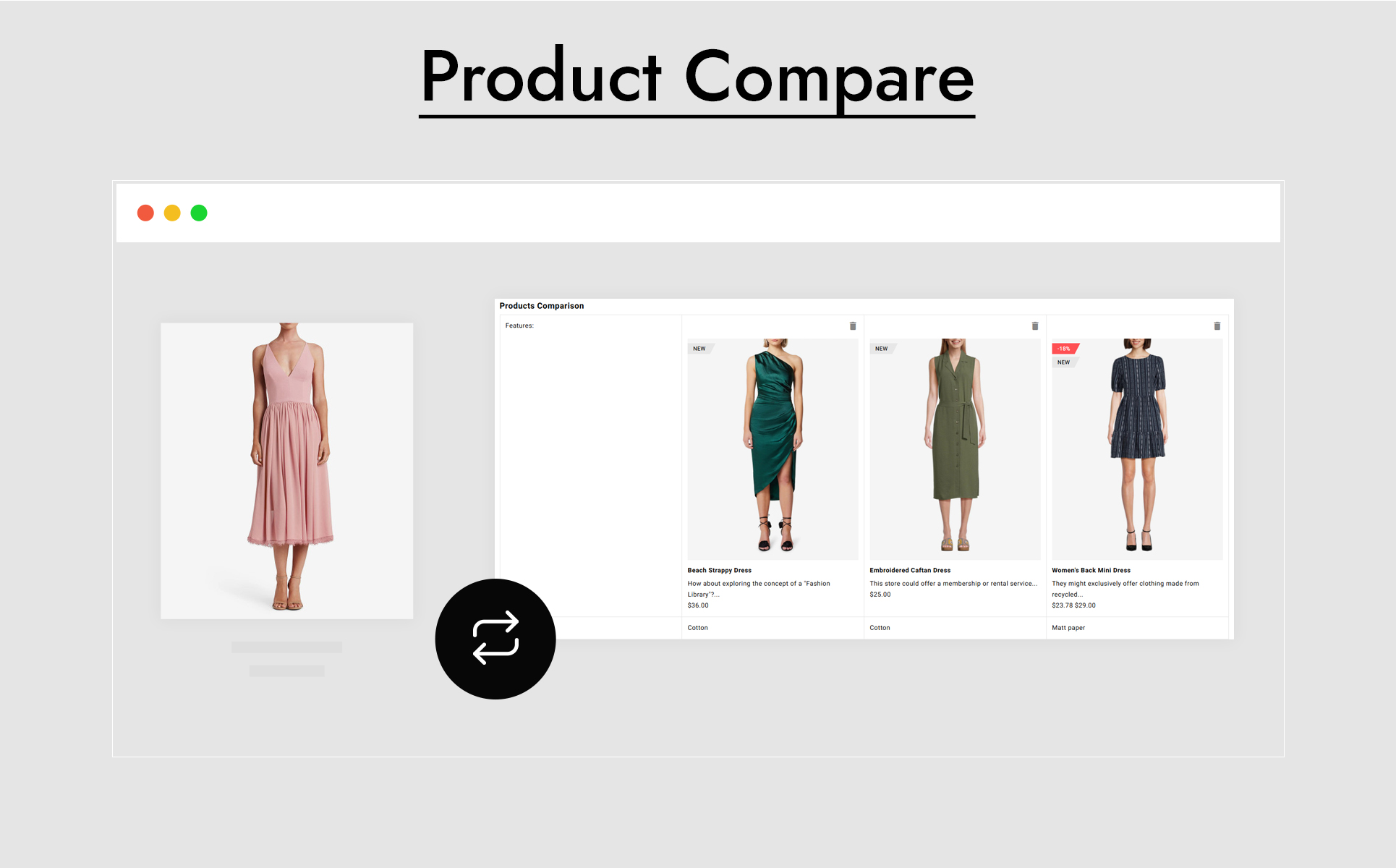This screenshot has width=1396, height=868.
Task: Click the Products Comparison heading
Action: coord(541,306)
